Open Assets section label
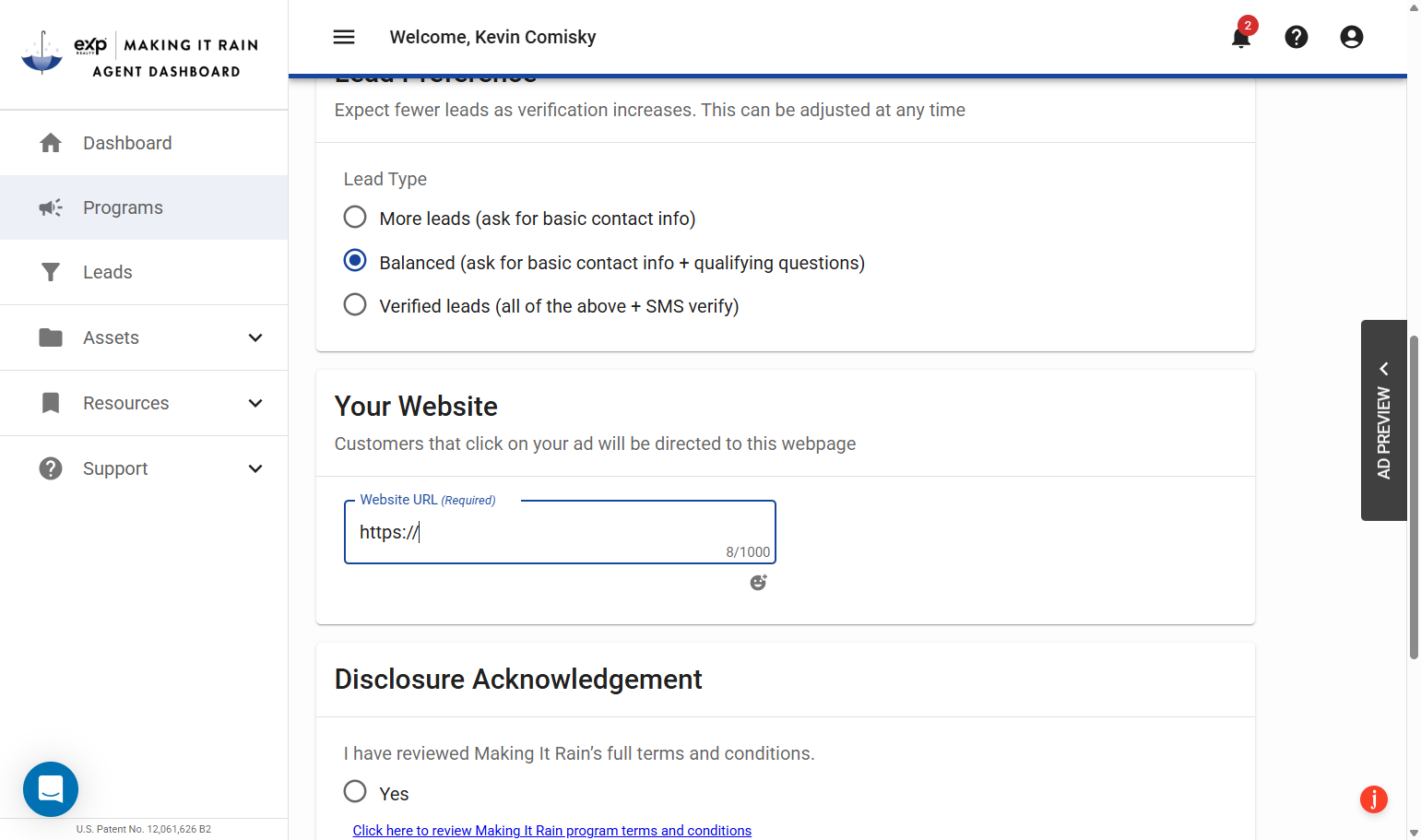Viewport: 1421px width, 840px height. click(x=111, y=337)
